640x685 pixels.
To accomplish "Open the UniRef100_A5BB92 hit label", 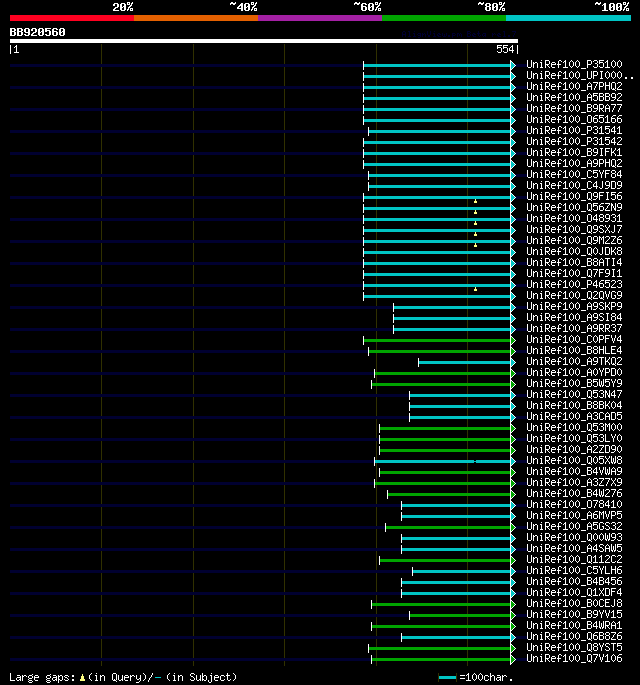I will (x=574, y=97).
